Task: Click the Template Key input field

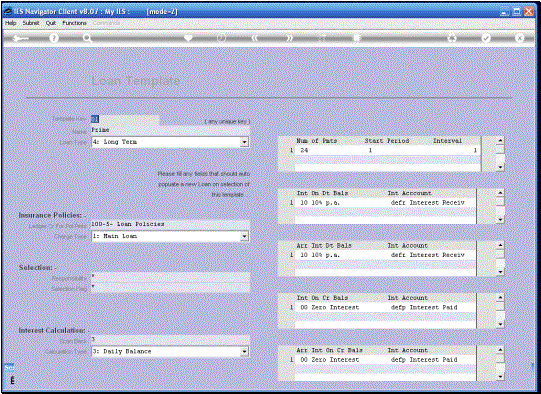Action: coord(125,119)
